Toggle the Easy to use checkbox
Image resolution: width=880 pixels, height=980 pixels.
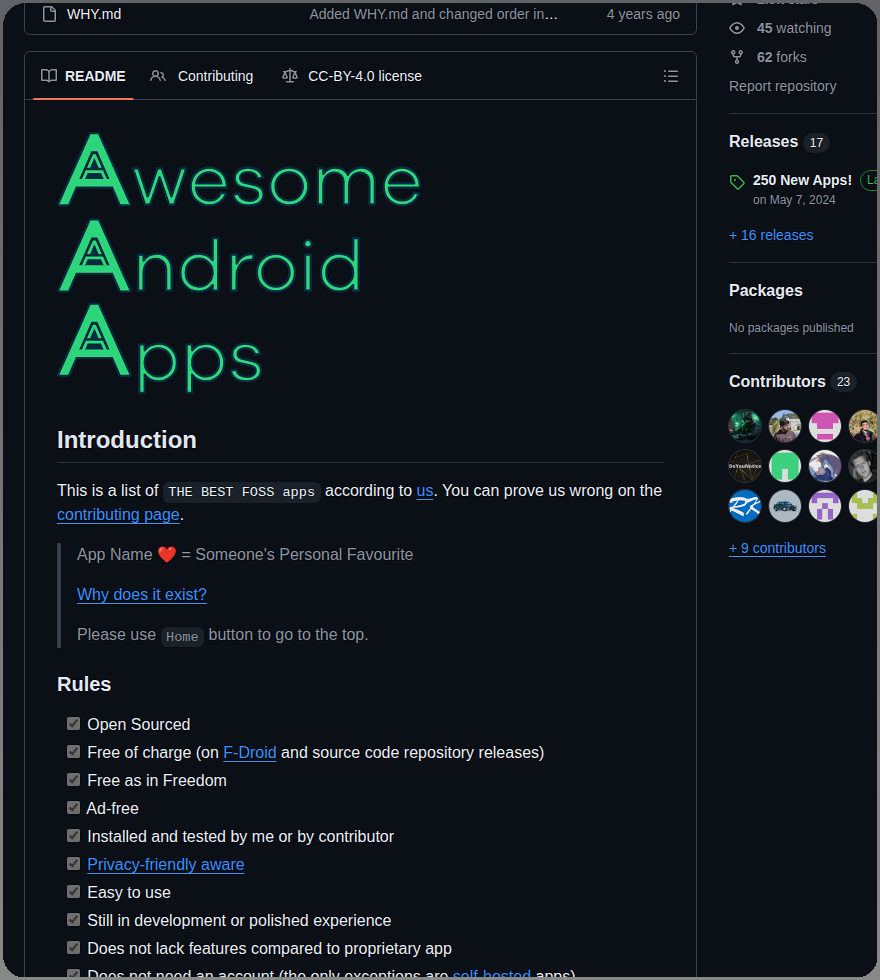74,892
